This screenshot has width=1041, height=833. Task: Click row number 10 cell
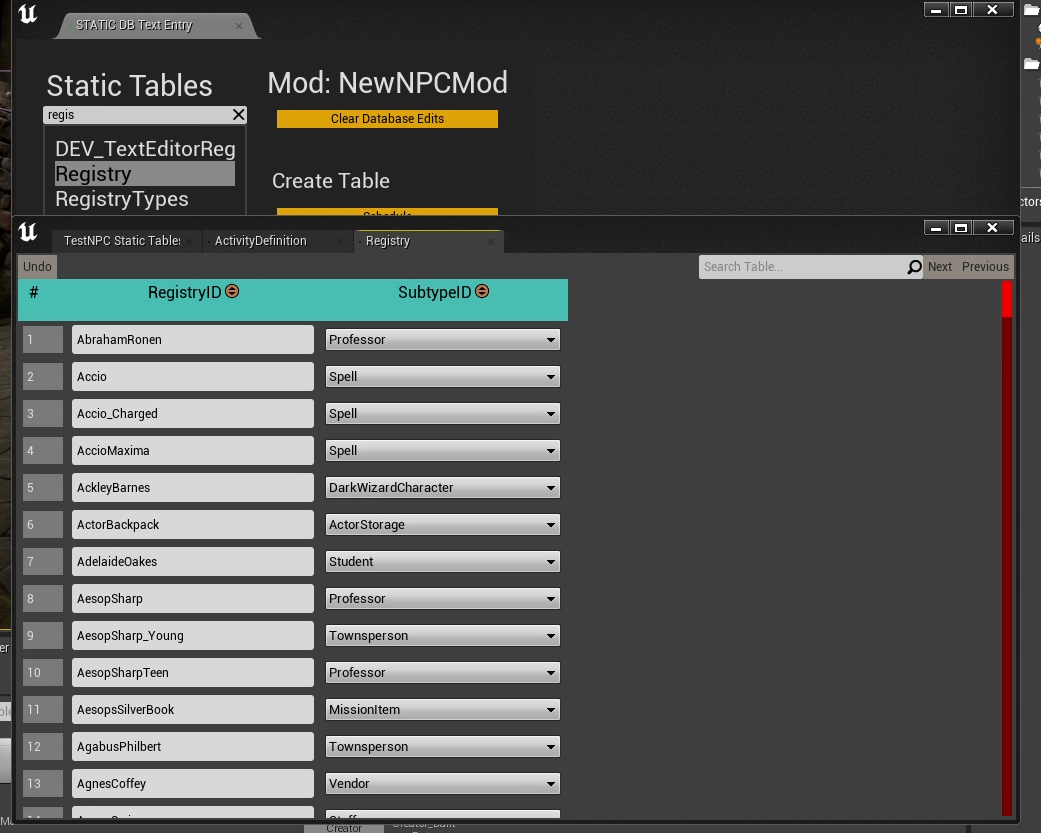pyautogui.click(x=42, y=673)
